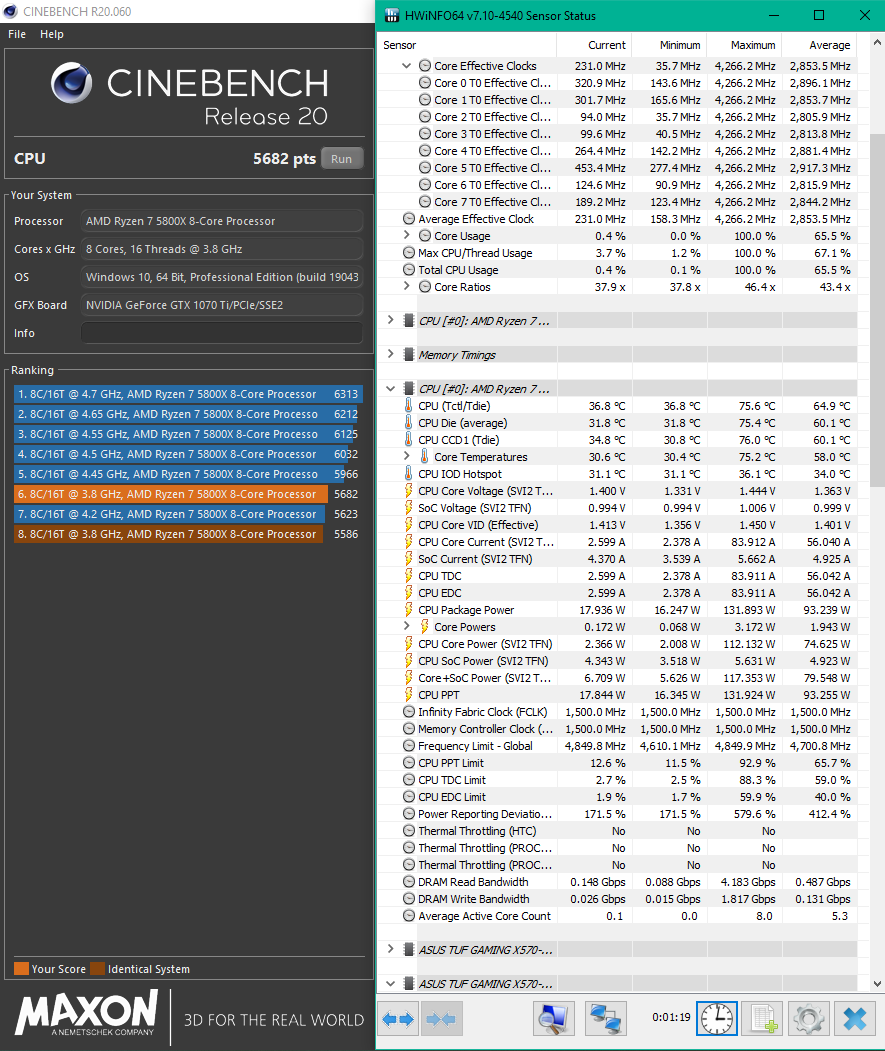Collapse the second ASUS TUF GAMING X570 section
Screen dimensions: 885x1051
pyautogui.click(x=391, y=983)
